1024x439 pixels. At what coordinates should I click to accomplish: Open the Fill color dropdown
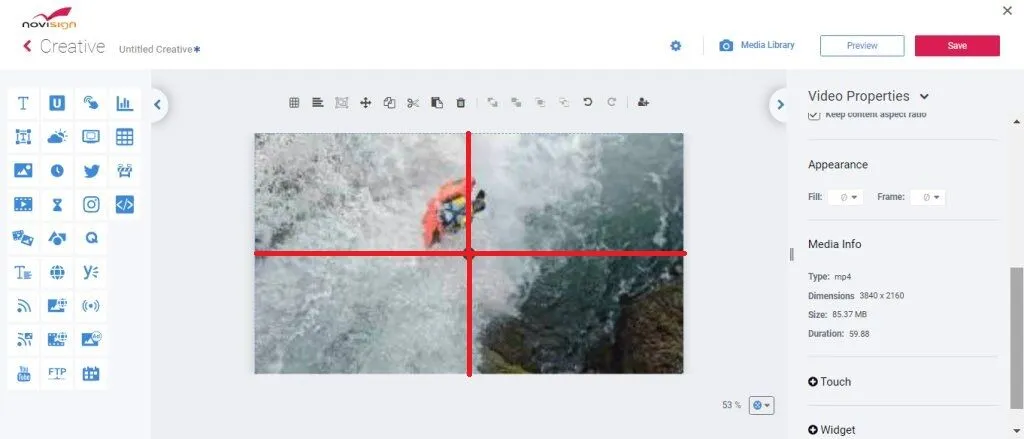848,197
